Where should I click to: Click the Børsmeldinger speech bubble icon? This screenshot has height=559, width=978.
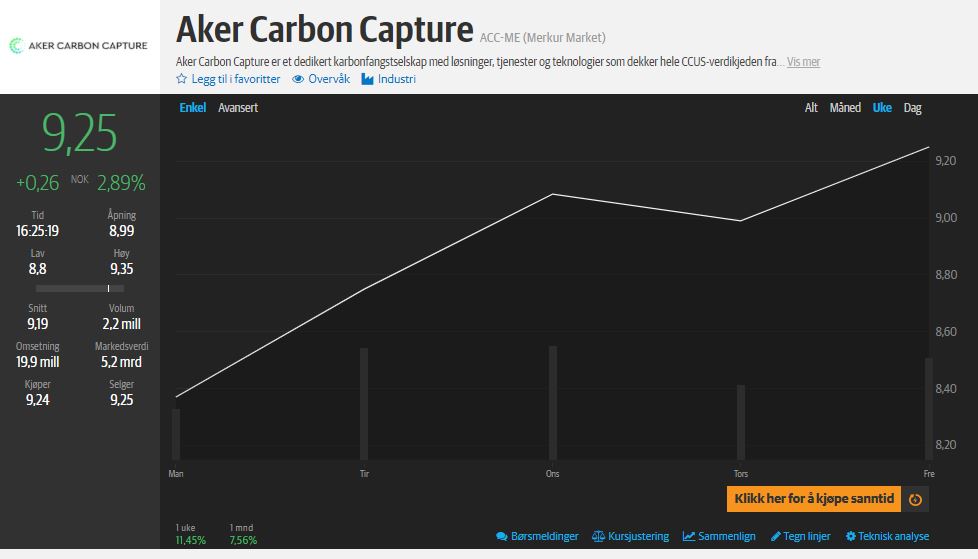pyautogui.click(x=502, y=537)
